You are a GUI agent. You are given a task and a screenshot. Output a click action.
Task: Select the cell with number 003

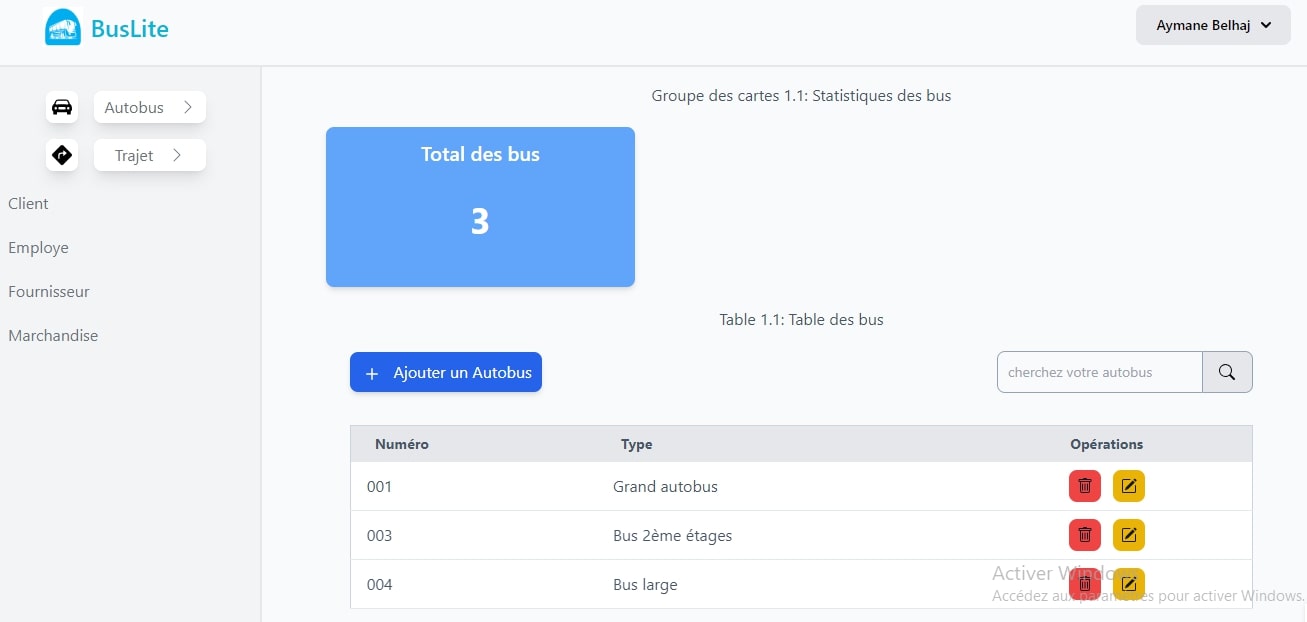tap(379, 536)
